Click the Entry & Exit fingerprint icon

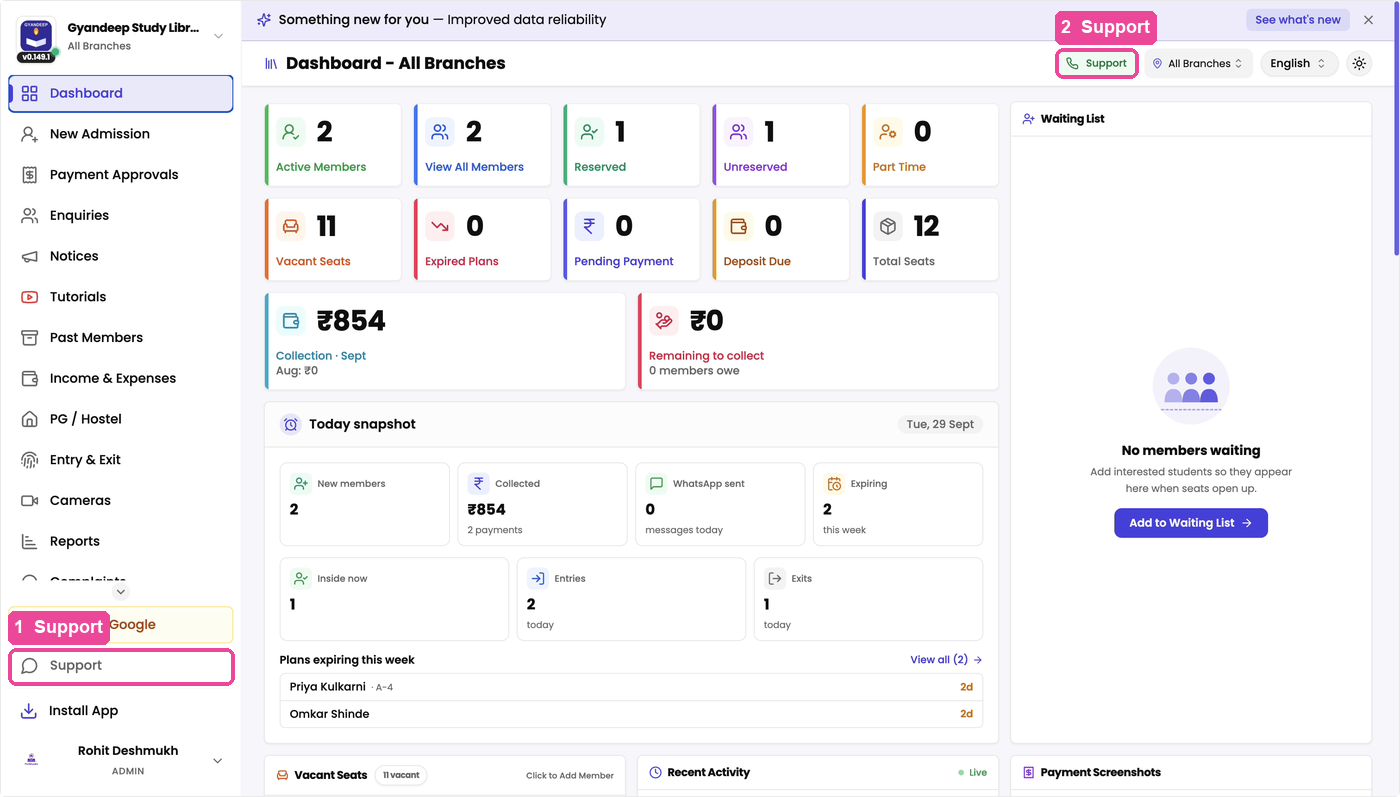tap(30, 460)
